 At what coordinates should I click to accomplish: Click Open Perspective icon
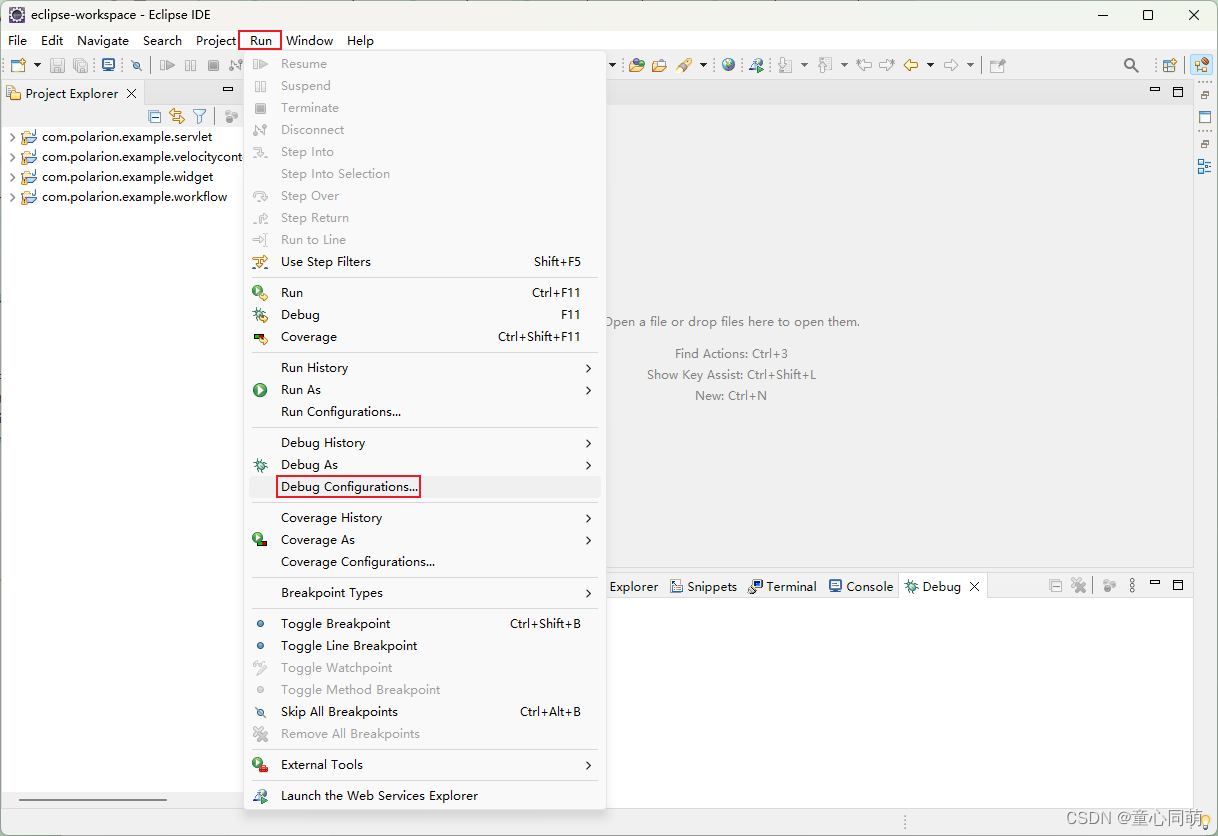1169,65
